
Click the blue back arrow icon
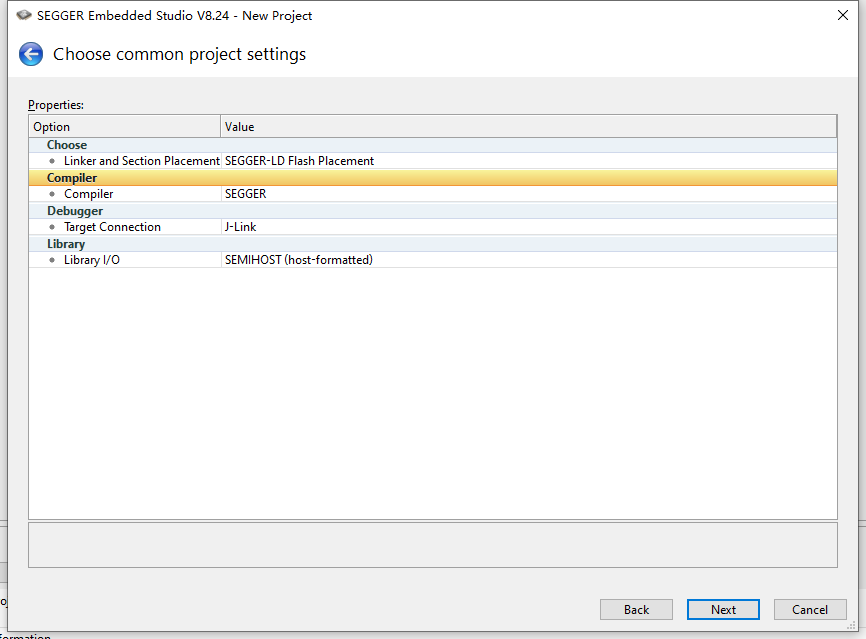coord(31,54)
